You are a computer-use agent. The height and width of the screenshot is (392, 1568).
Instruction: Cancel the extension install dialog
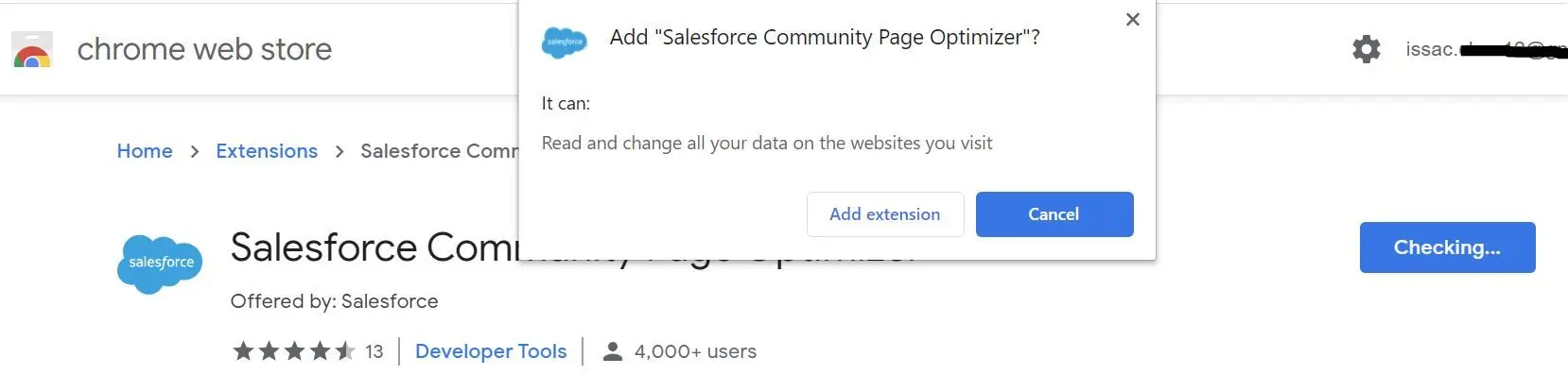pos(1054,214)
